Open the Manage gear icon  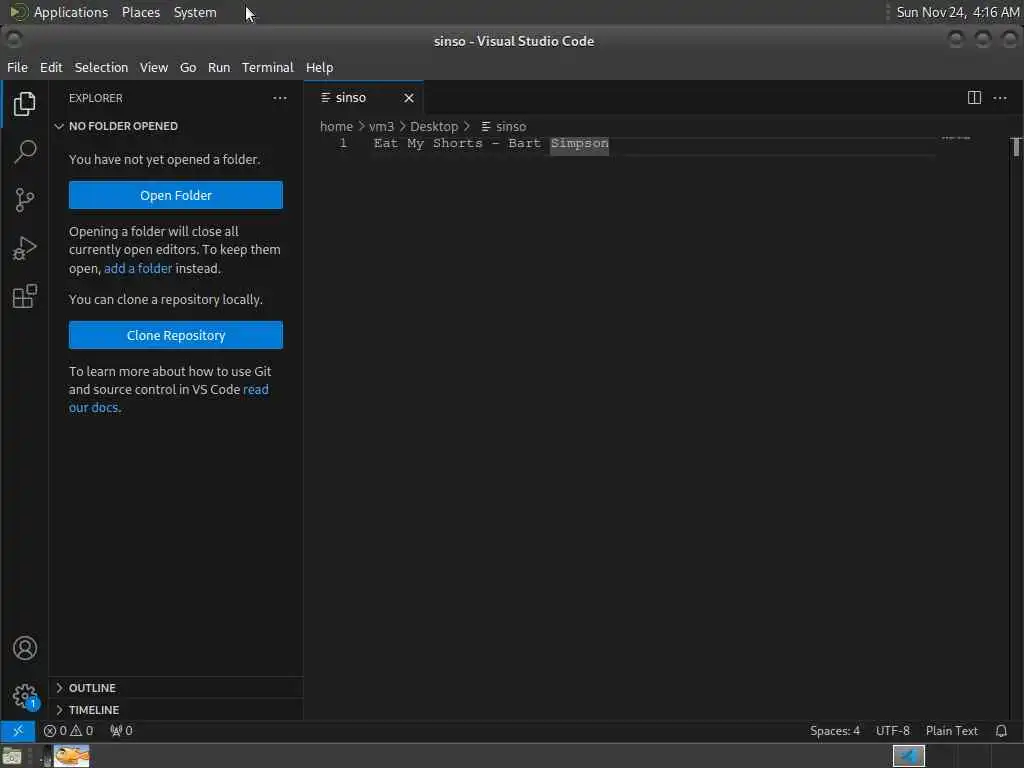click(x=25, y=696)
